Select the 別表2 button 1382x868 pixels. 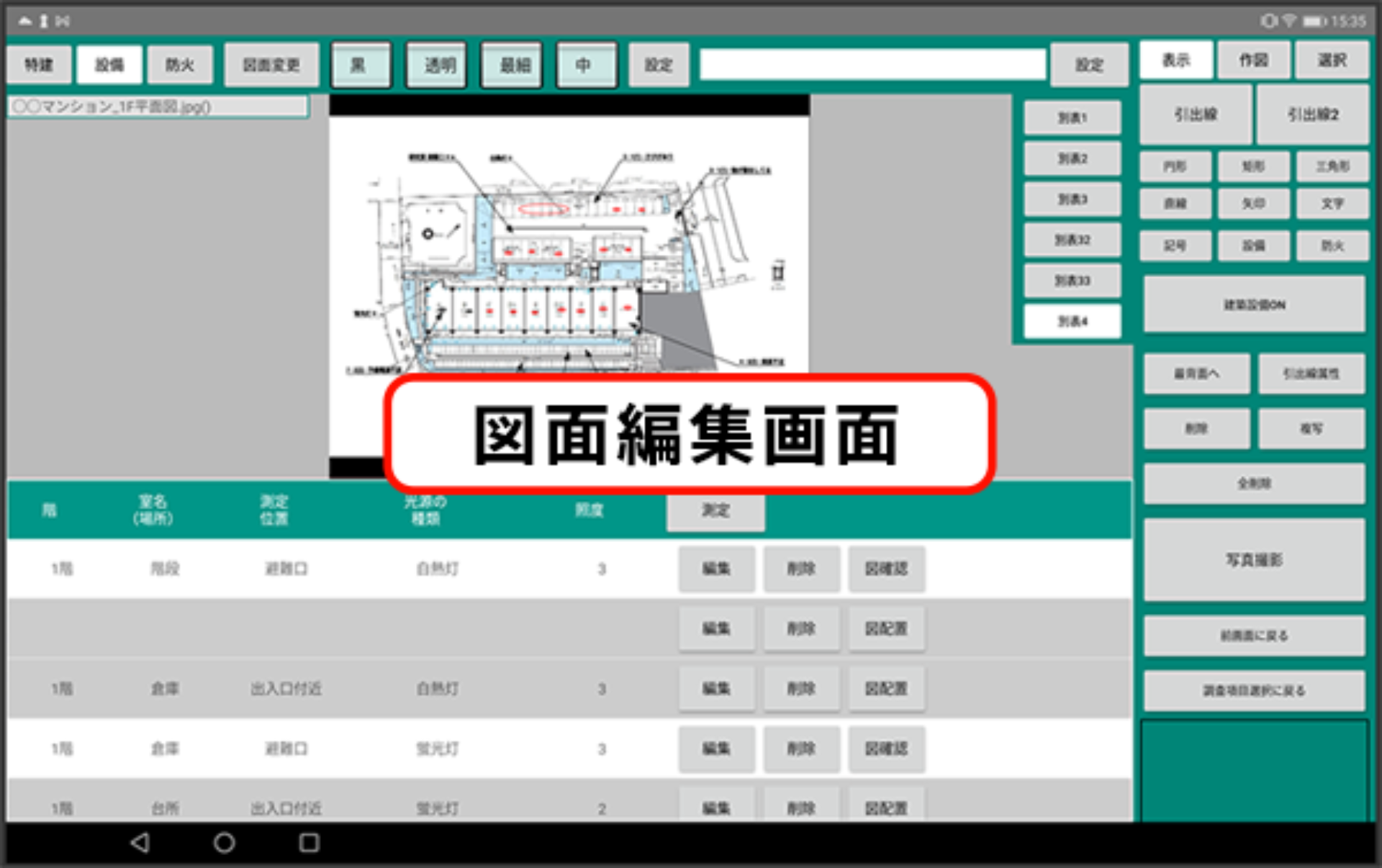pos(1072,158)
